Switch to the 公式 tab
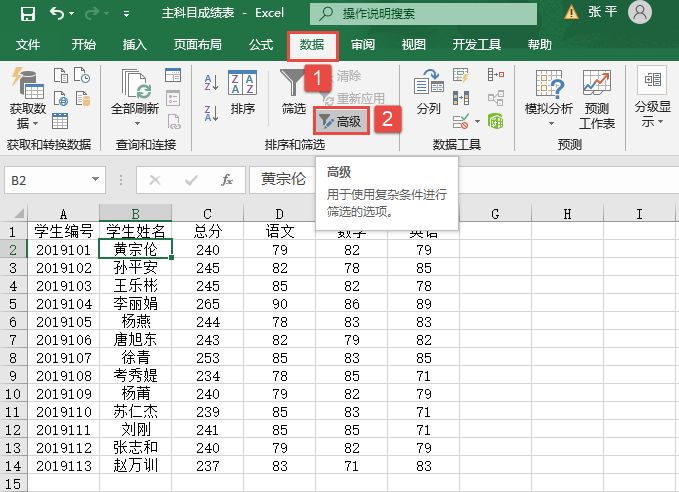This screenshot has height=492, width=679. click(x=261, y=44)
